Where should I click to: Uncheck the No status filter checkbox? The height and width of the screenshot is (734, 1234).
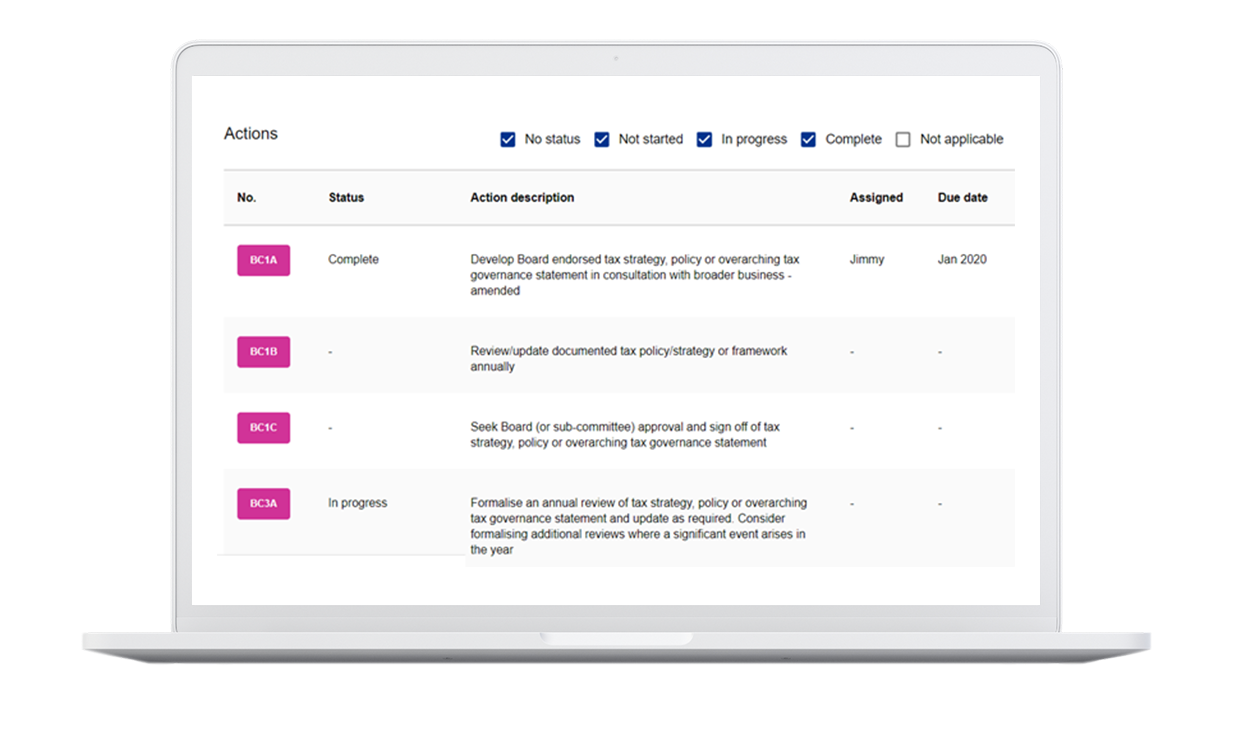[508, 140]
